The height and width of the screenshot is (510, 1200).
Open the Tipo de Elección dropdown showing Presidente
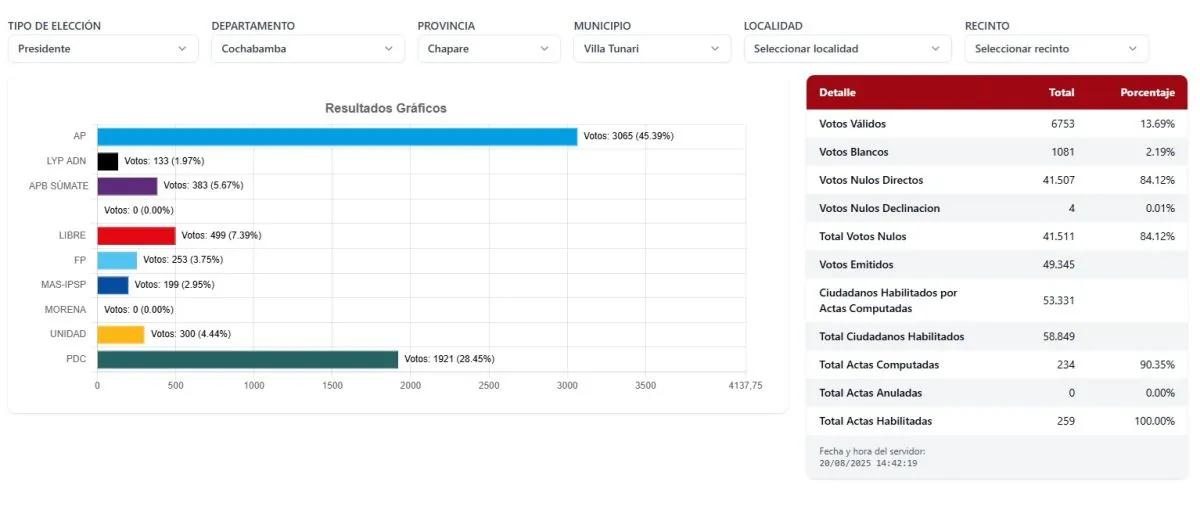coord(102,49)
